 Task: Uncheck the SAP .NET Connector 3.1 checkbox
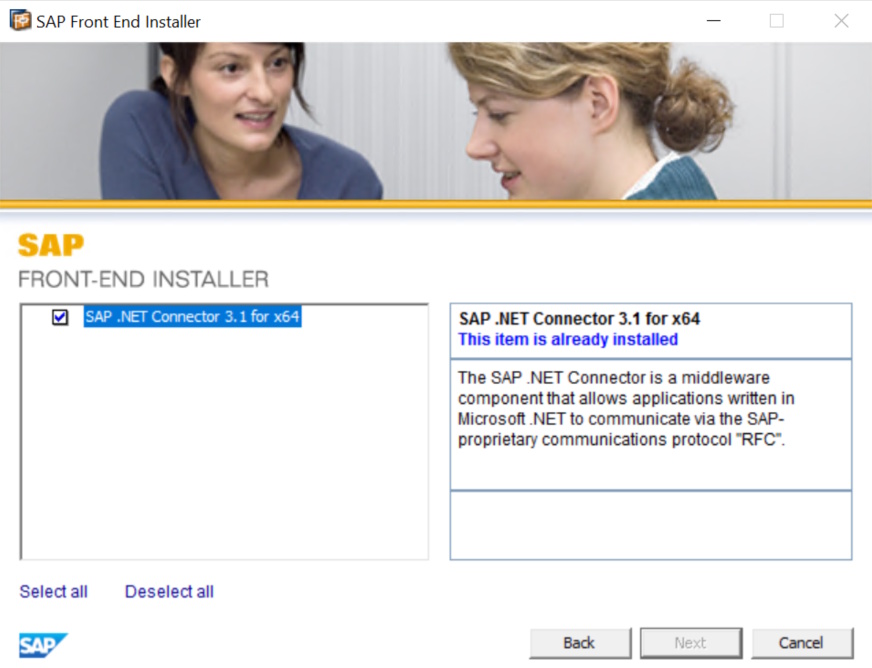click(x=60, y=317)
